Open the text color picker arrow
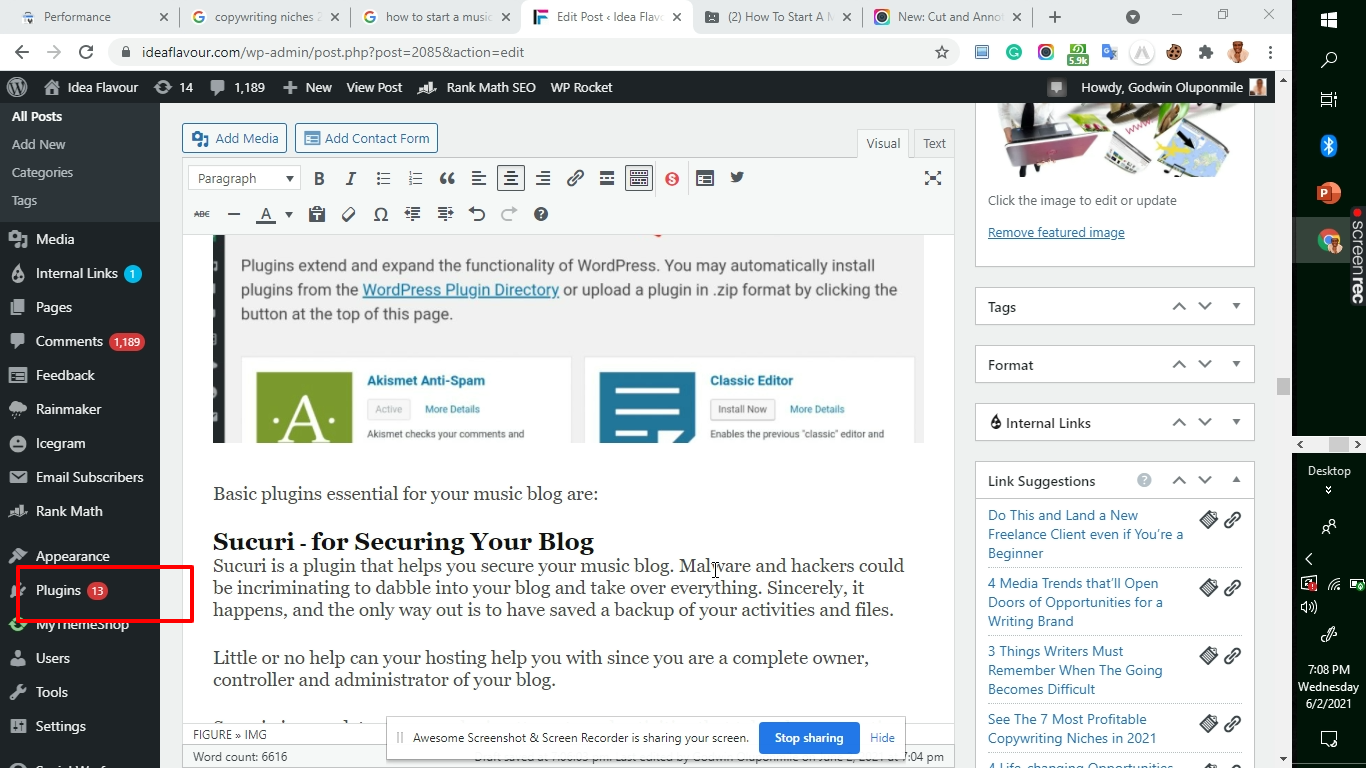The width and height of the screenshot is (1366, 768). [x=289, y=214]
